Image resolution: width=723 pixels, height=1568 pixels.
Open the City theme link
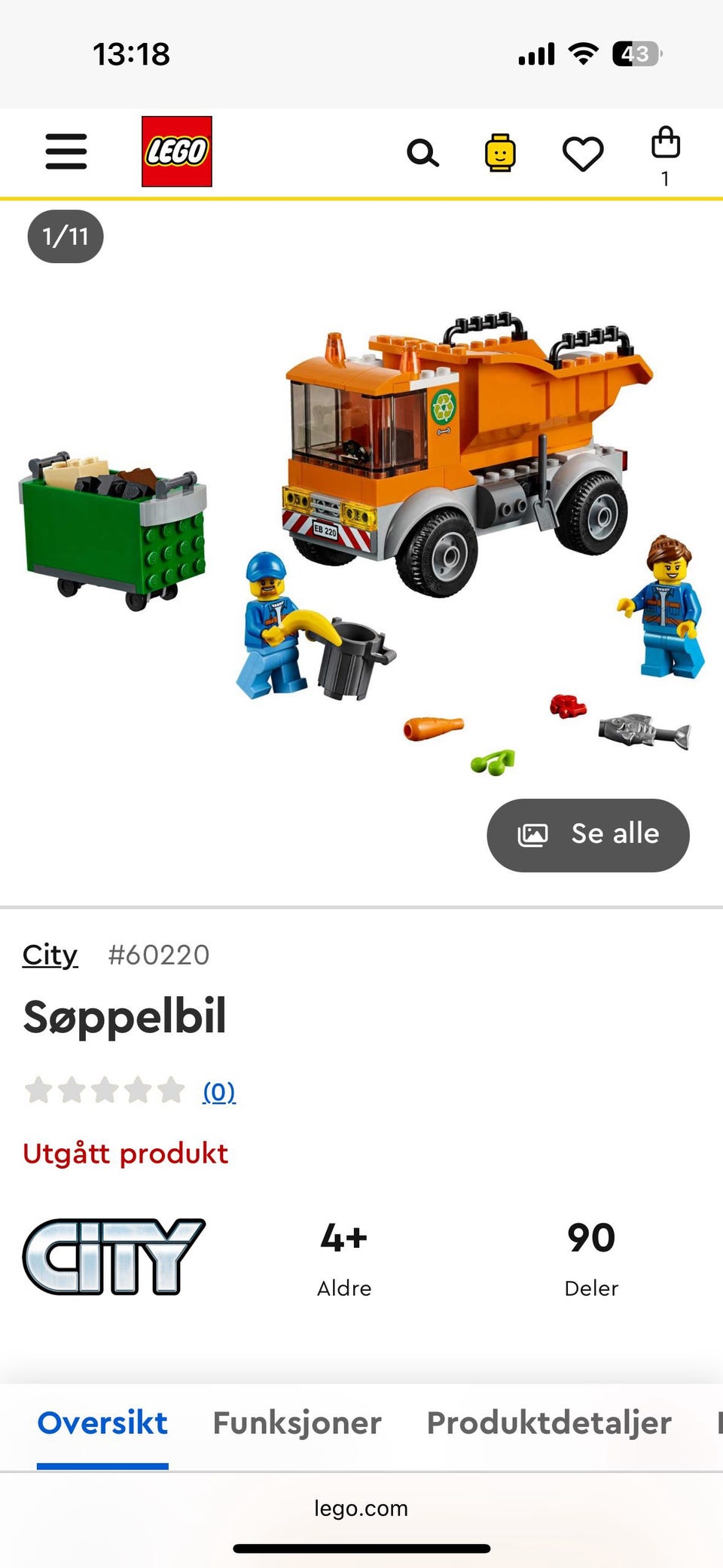click(x=50, y=955)
